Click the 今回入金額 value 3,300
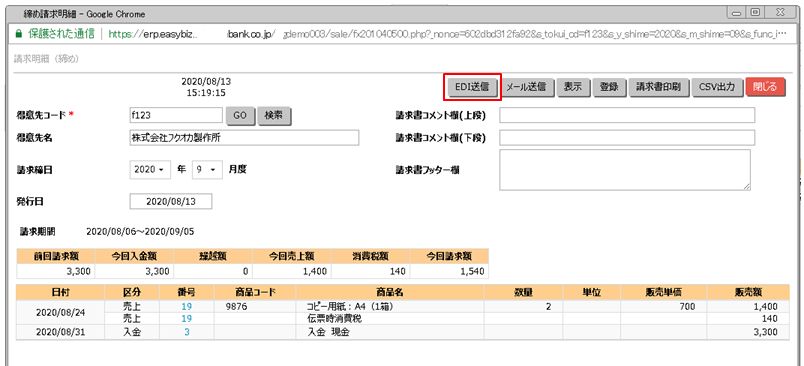The width and height of the screenshot is (804, 366). 135,272
